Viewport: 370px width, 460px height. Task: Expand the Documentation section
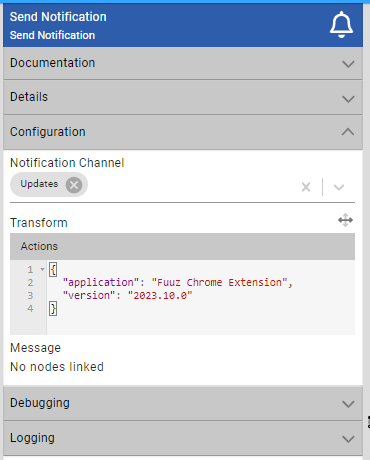tap(183, 63)
